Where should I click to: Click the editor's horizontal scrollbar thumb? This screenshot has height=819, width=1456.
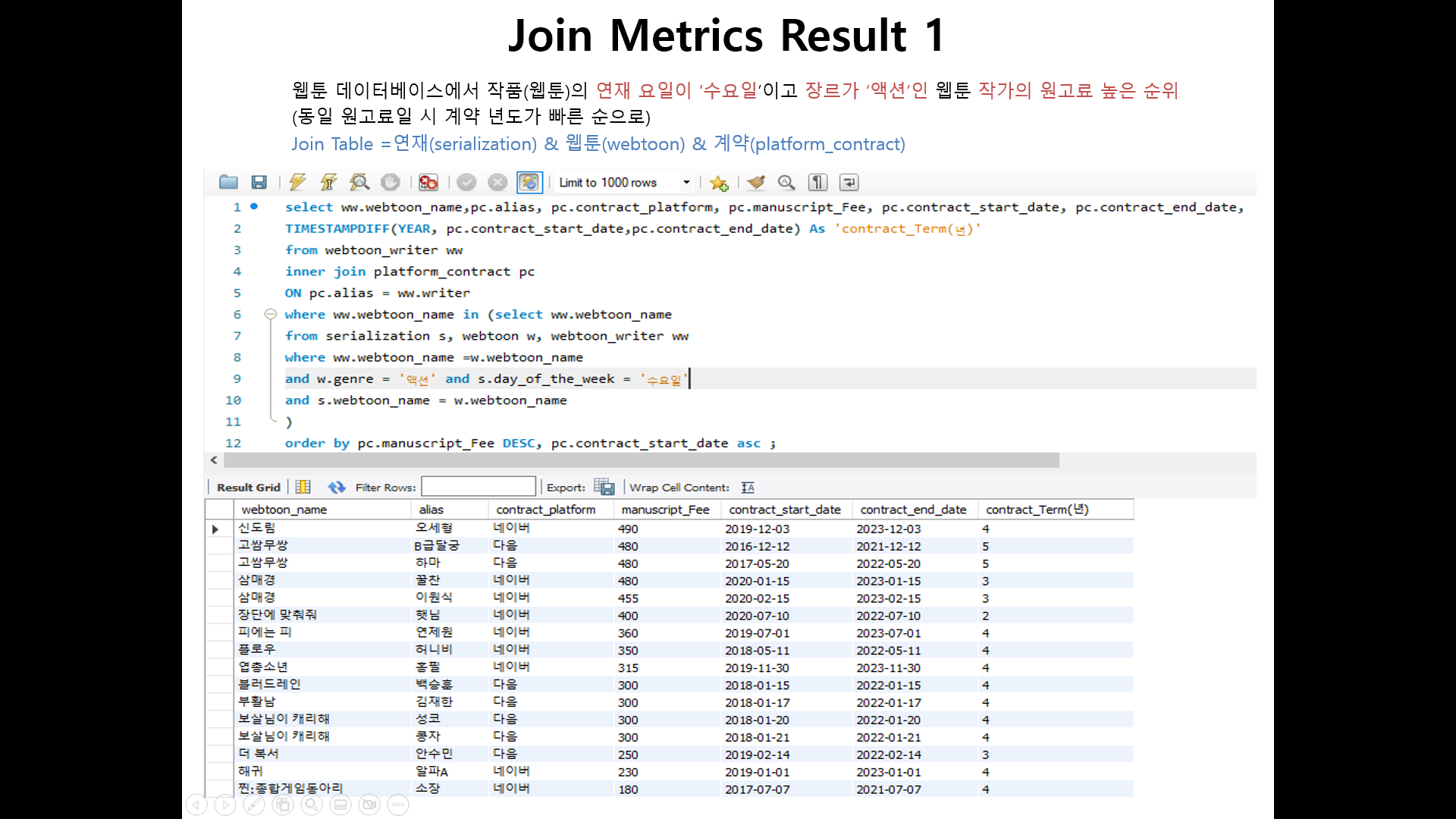pos(642,460)
